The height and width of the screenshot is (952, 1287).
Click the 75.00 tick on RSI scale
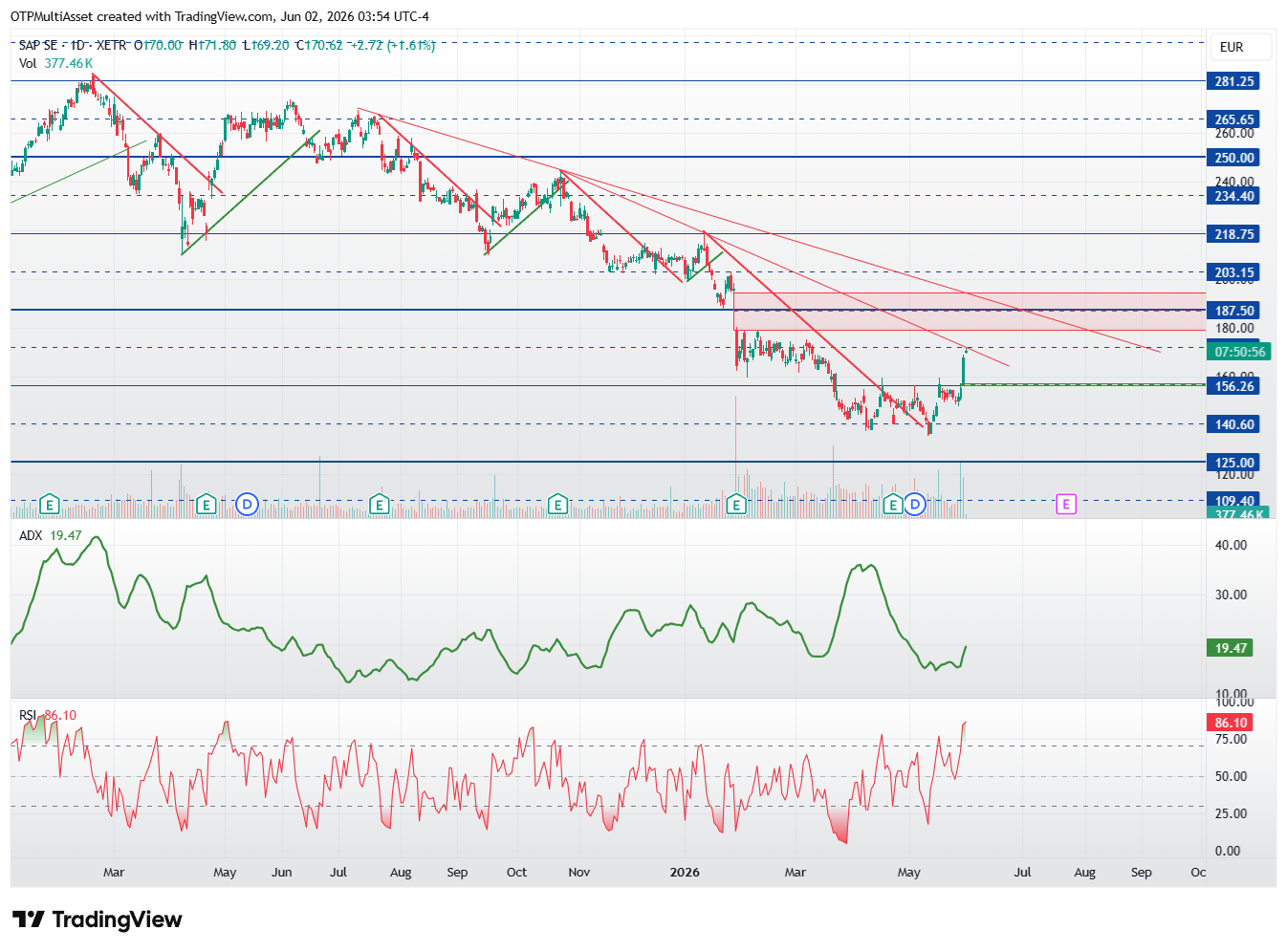tap(1232, 739)
